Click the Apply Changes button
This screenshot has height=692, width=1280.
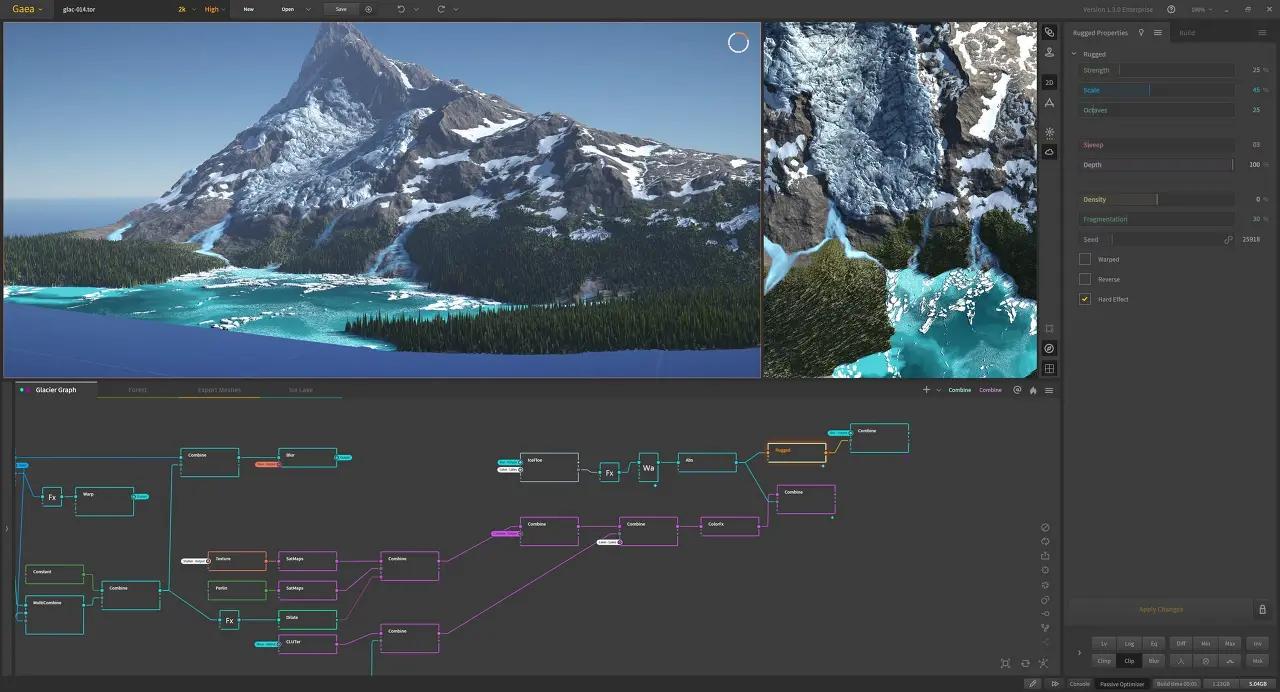pos(1160,609)
